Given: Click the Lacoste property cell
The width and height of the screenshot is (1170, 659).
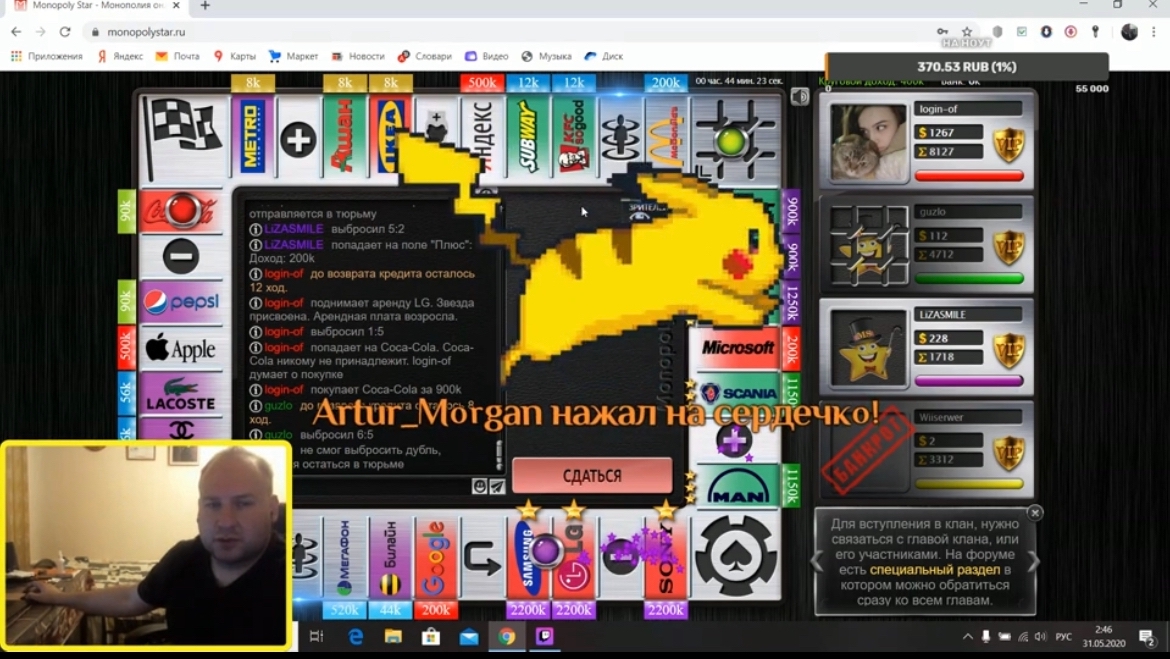Looking at the screenshot, I should [181, 394].
